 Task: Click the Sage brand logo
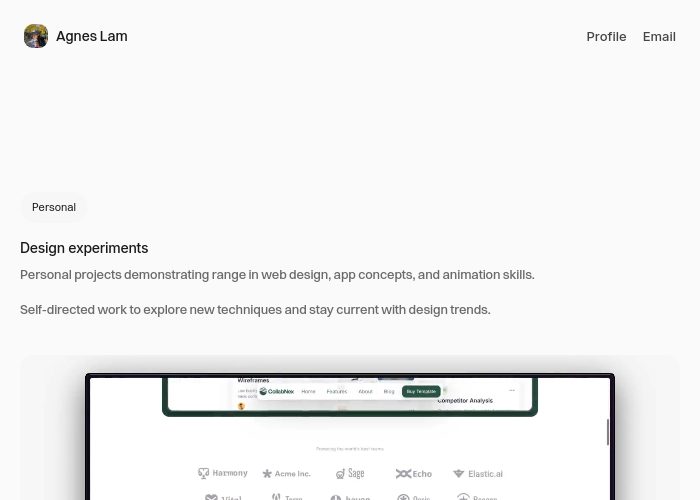(350, 473)
